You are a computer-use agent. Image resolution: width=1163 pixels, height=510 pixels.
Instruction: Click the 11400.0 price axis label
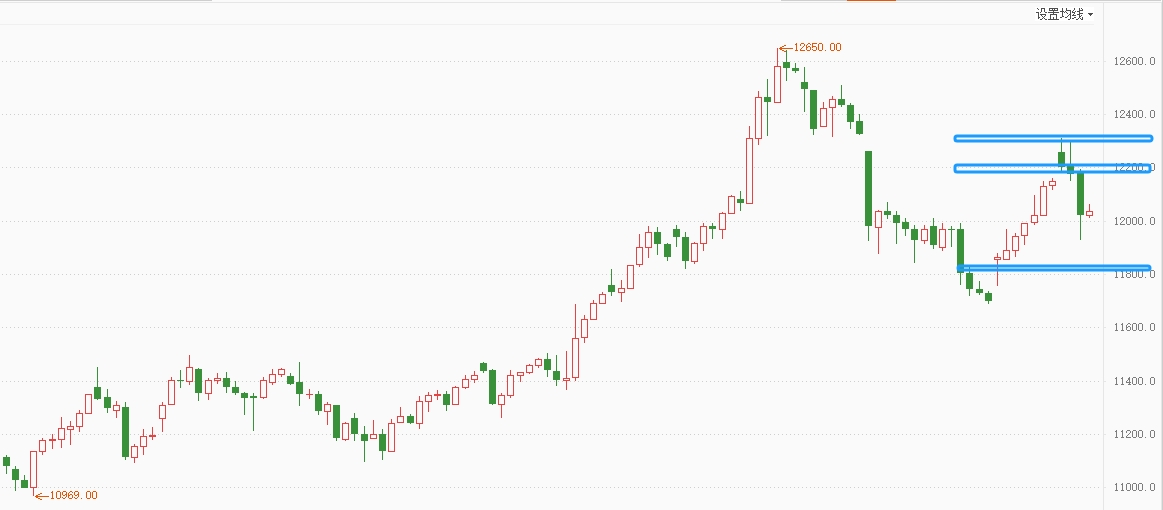coord(1137,381)
